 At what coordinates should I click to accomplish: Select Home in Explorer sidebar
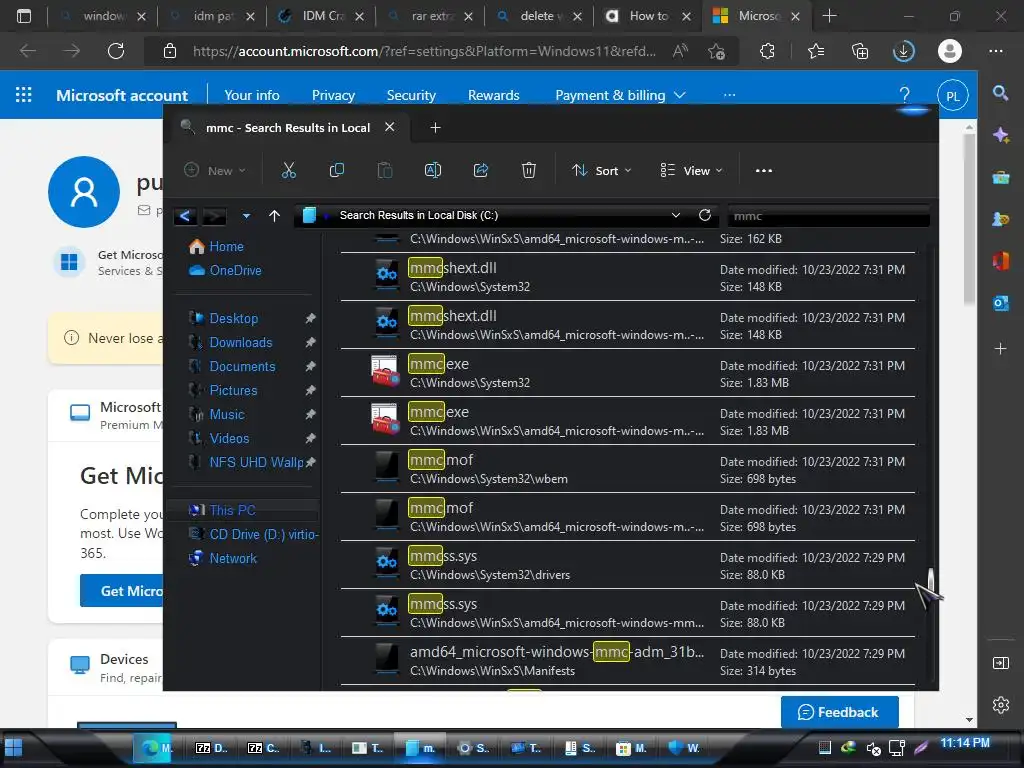[x=226, y=246]
